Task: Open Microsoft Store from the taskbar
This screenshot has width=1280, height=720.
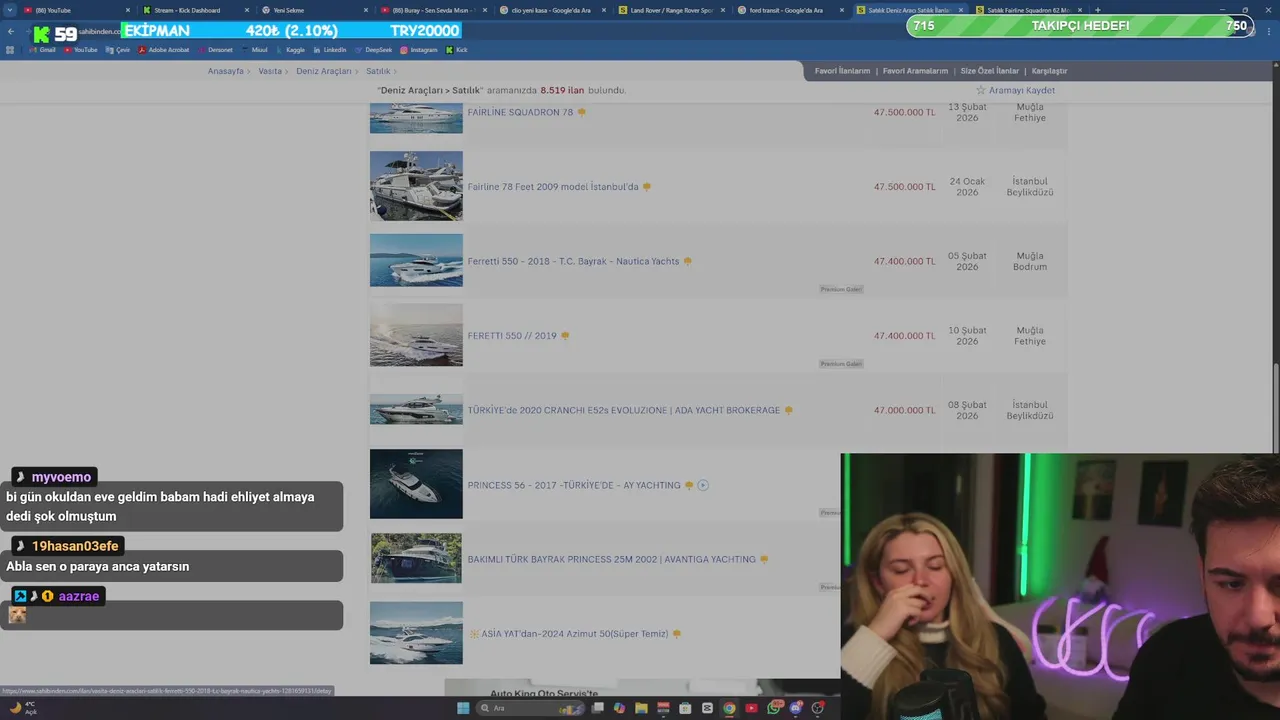Action: coord(685,708)
